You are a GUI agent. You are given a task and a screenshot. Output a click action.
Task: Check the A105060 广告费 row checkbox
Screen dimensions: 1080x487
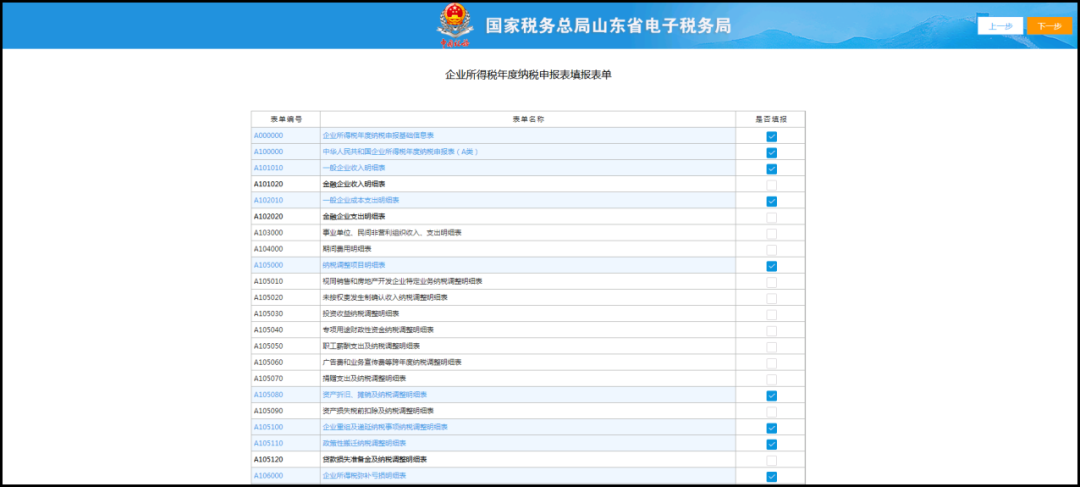[x=771, y=363]
